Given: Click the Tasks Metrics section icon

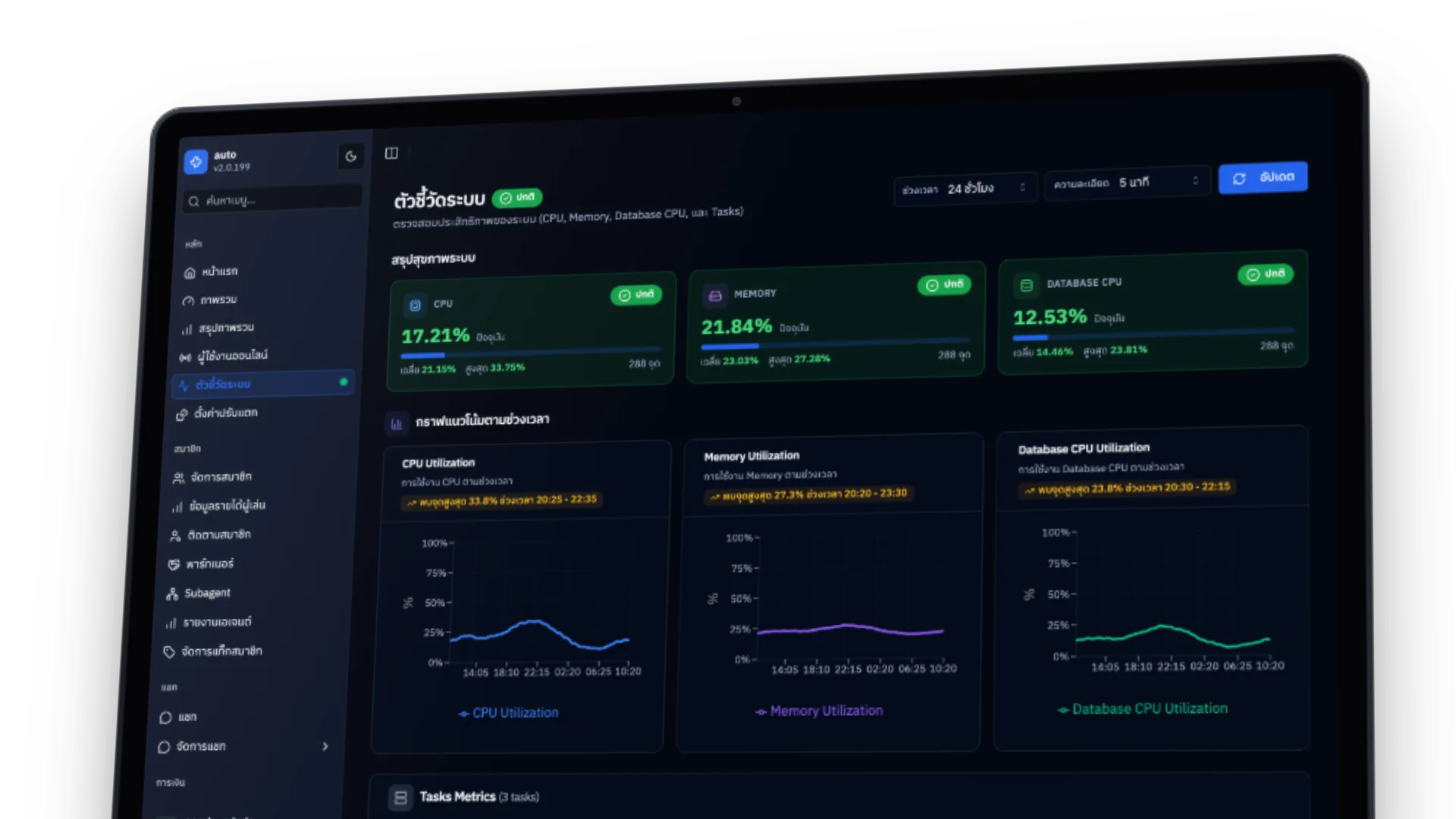Looking at the screenshot, I should 400,798.
